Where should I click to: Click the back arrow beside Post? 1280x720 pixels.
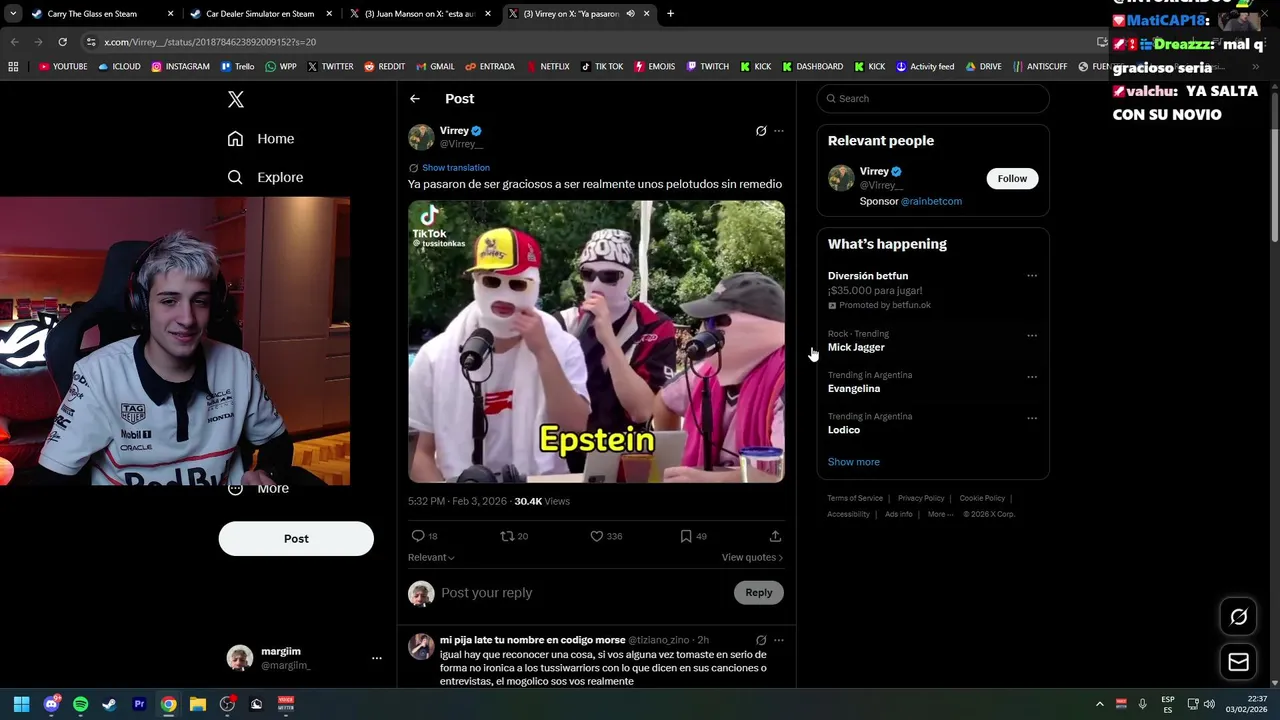click(415, 99)
